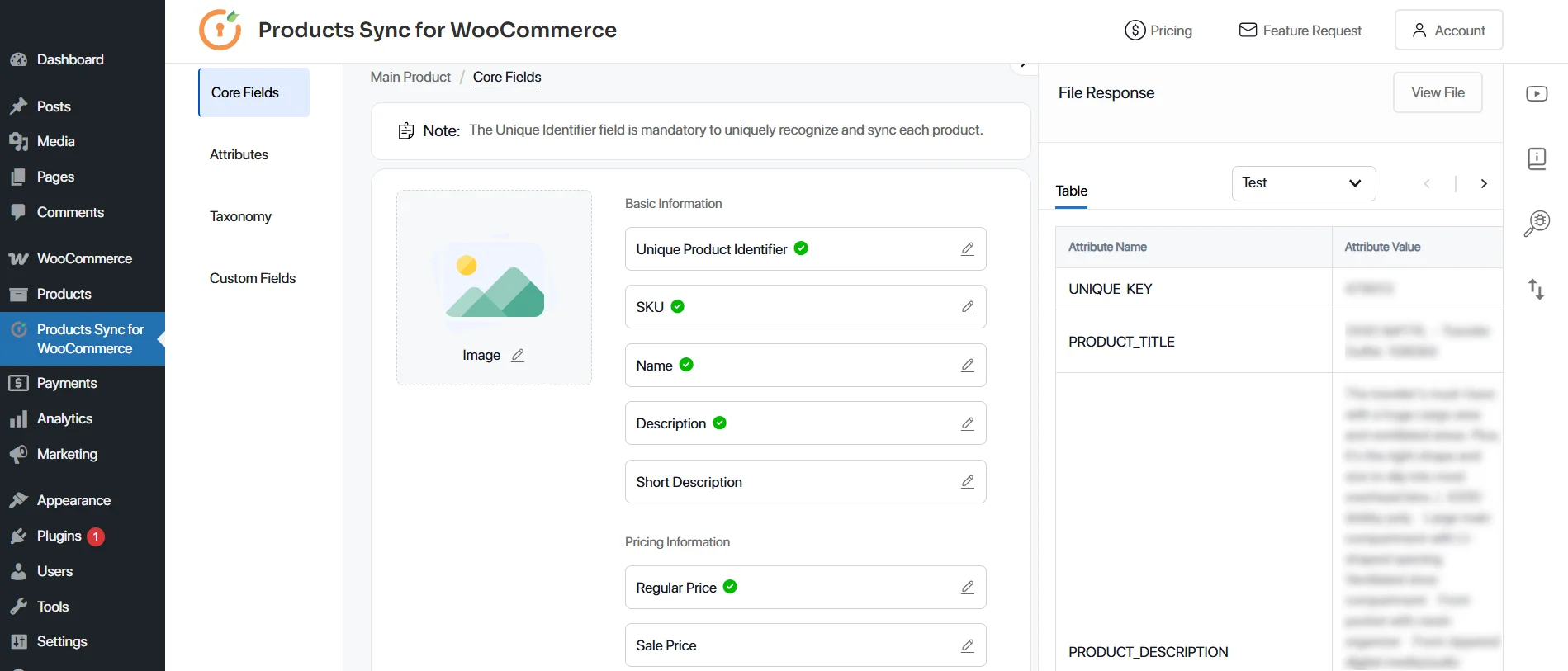
Task: Click the Attribute Name column header
Action: click(x=1194, y=247)
